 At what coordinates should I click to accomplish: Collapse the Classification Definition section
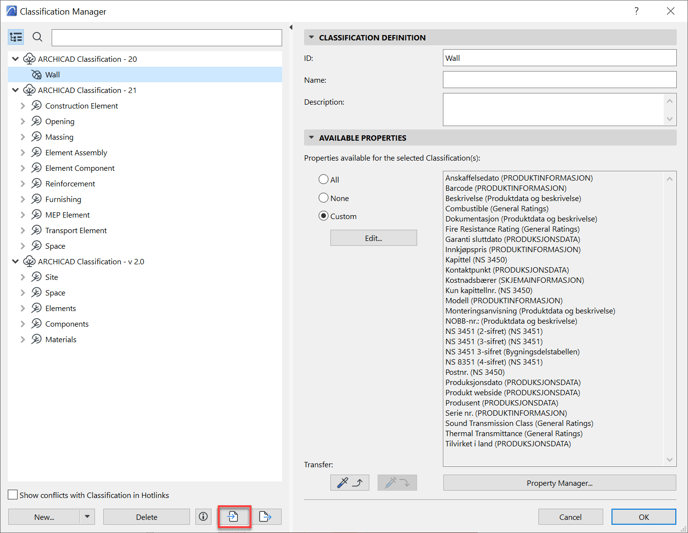click(311, 37)
